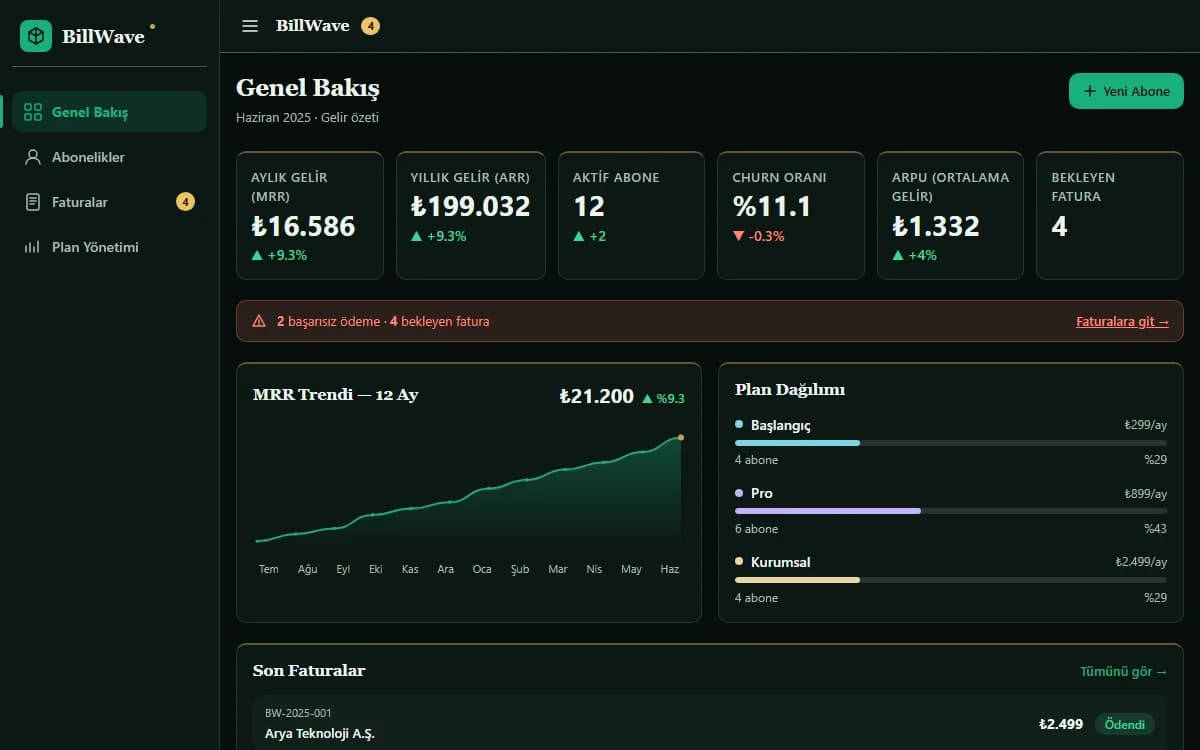Click the Genel Bakış grid icon
Screen dimensions: 1200x750
point(33,112)
